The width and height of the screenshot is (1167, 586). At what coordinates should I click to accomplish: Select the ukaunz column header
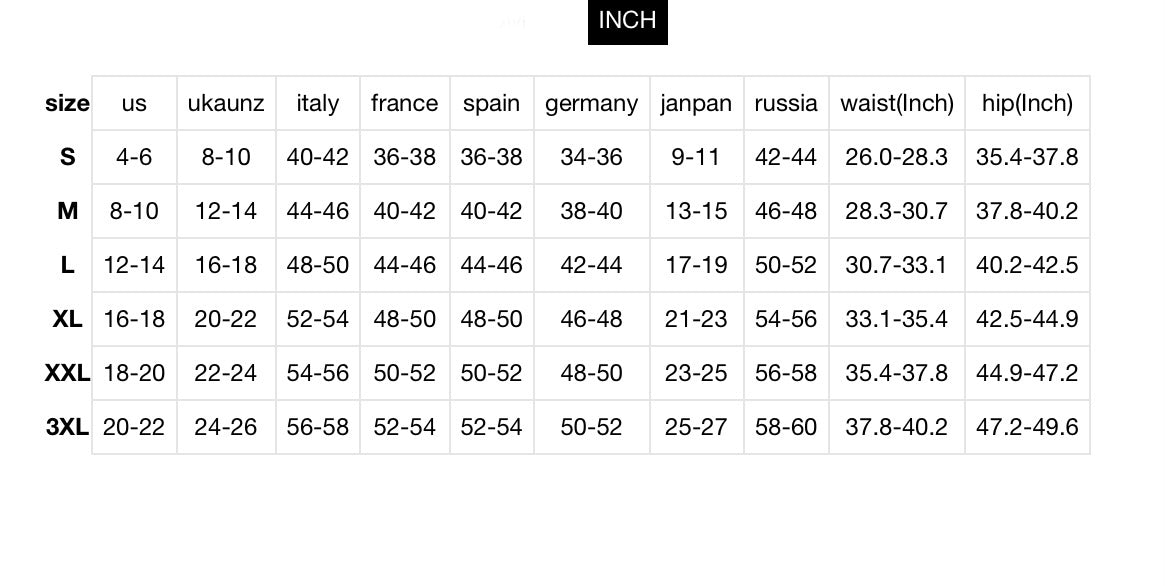(226, 103)
